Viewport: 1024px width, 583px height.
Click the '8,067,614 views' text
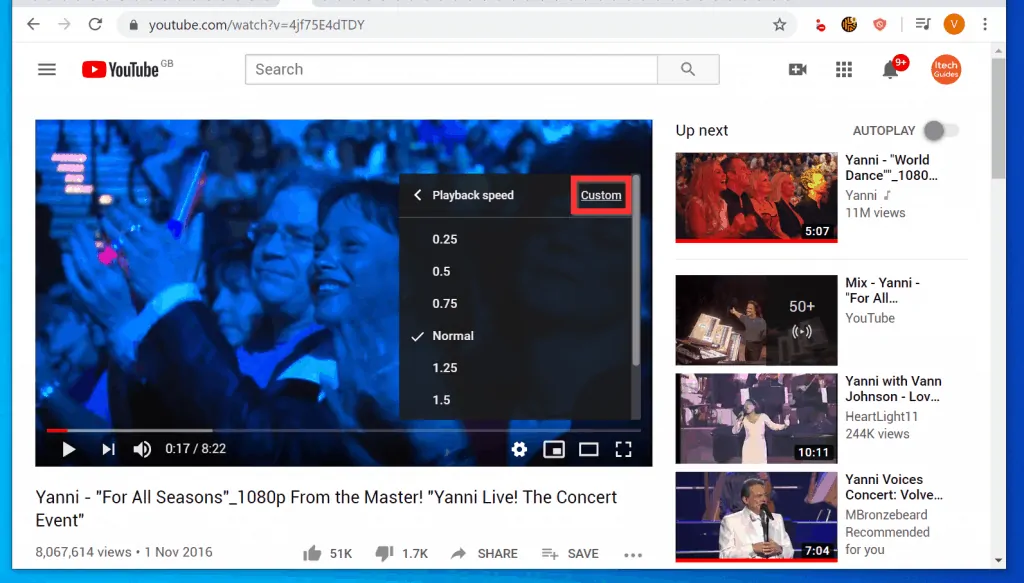pos(84,552)
